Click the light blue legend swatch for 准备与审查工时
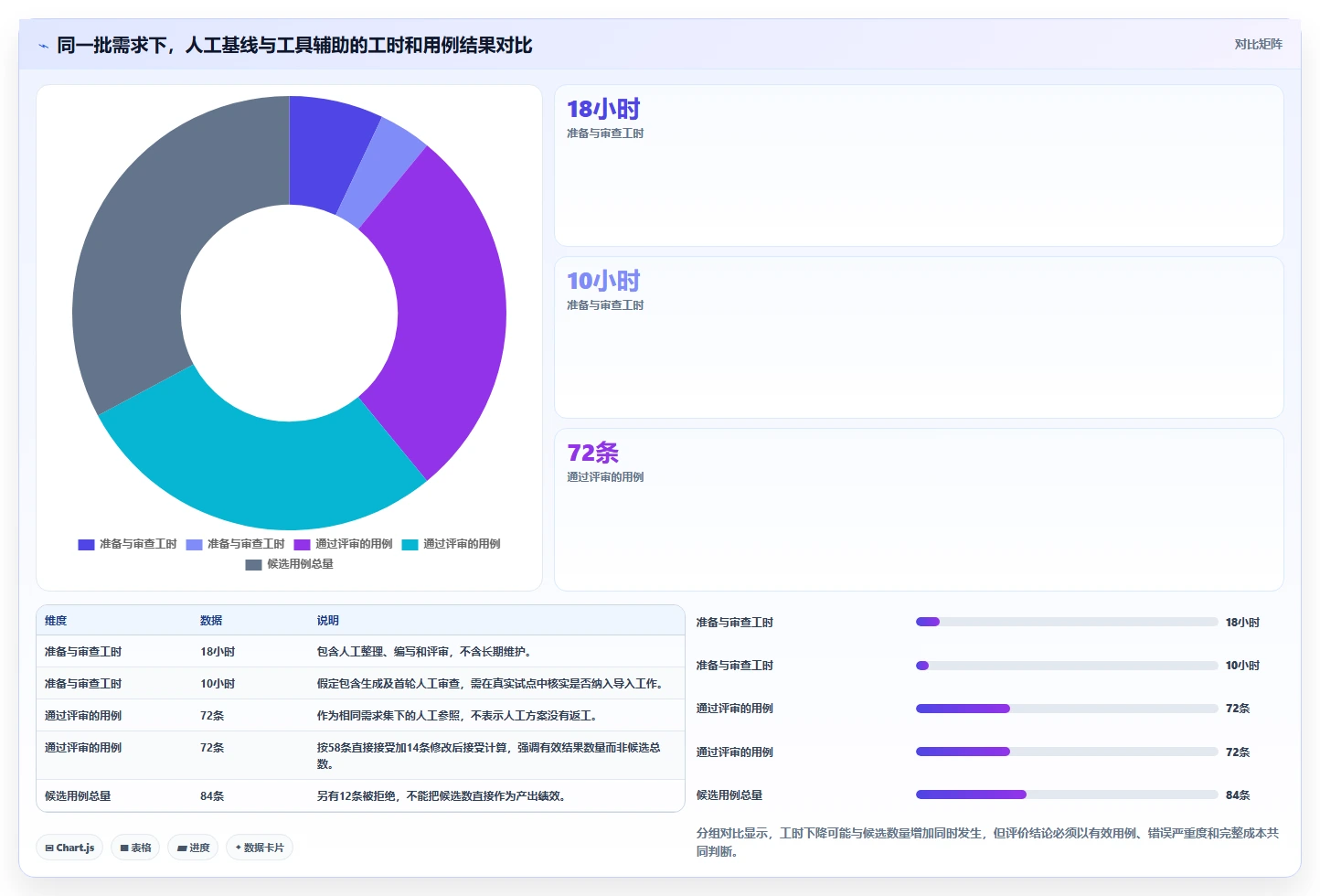 coord(194,544)
